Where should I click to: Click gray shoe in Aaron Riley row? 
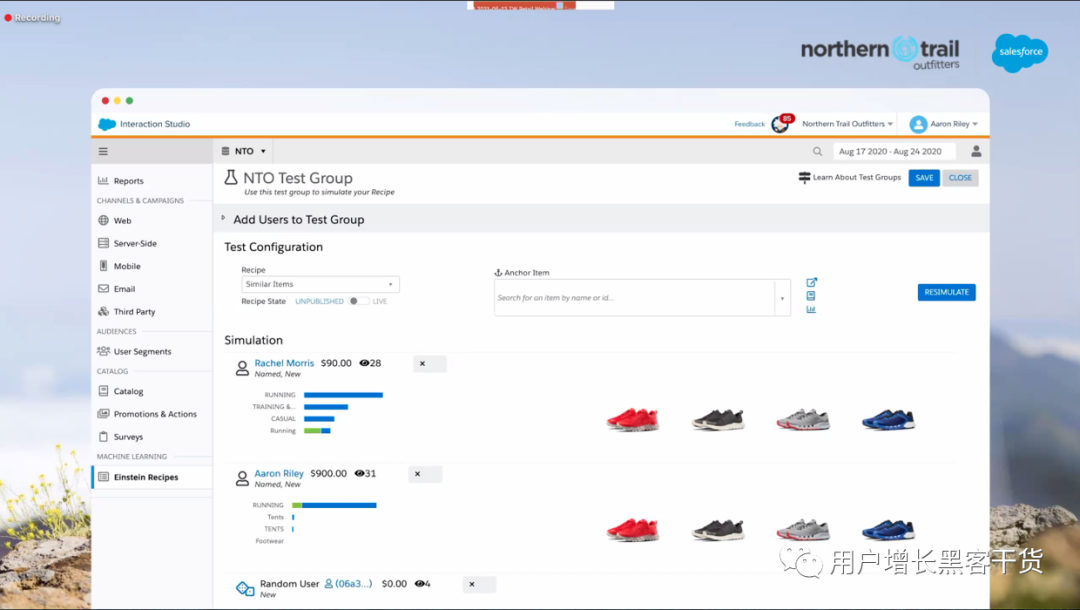803,529
